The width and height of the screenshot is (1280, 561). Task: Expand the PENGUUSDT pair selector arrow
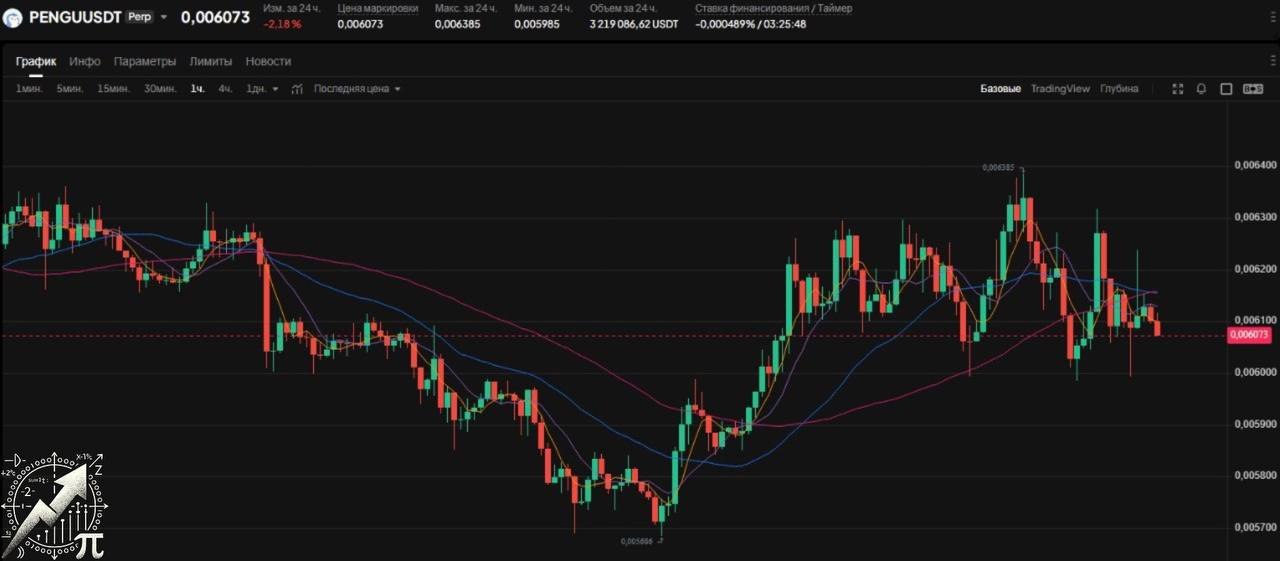(164, 17)
